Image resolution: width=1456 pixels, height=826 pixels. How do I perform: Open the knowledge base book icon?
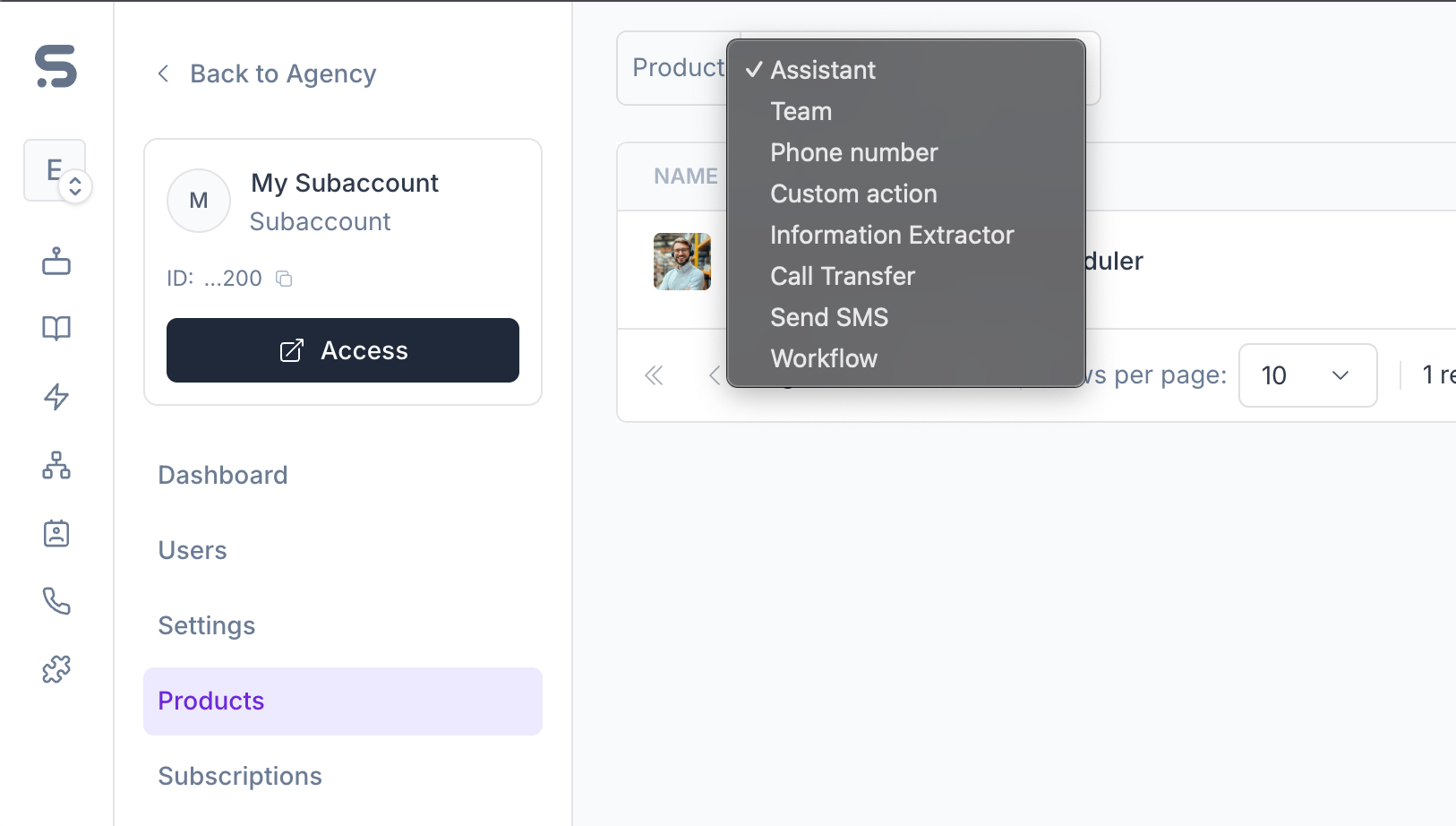[x=56, y=329]
